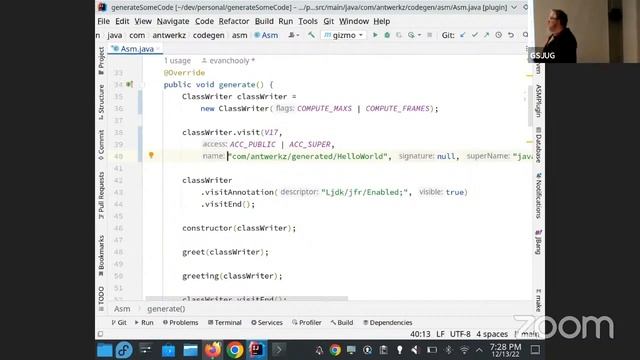Open the Services tool window
This screenshot has height=360, width=640.
267,322
